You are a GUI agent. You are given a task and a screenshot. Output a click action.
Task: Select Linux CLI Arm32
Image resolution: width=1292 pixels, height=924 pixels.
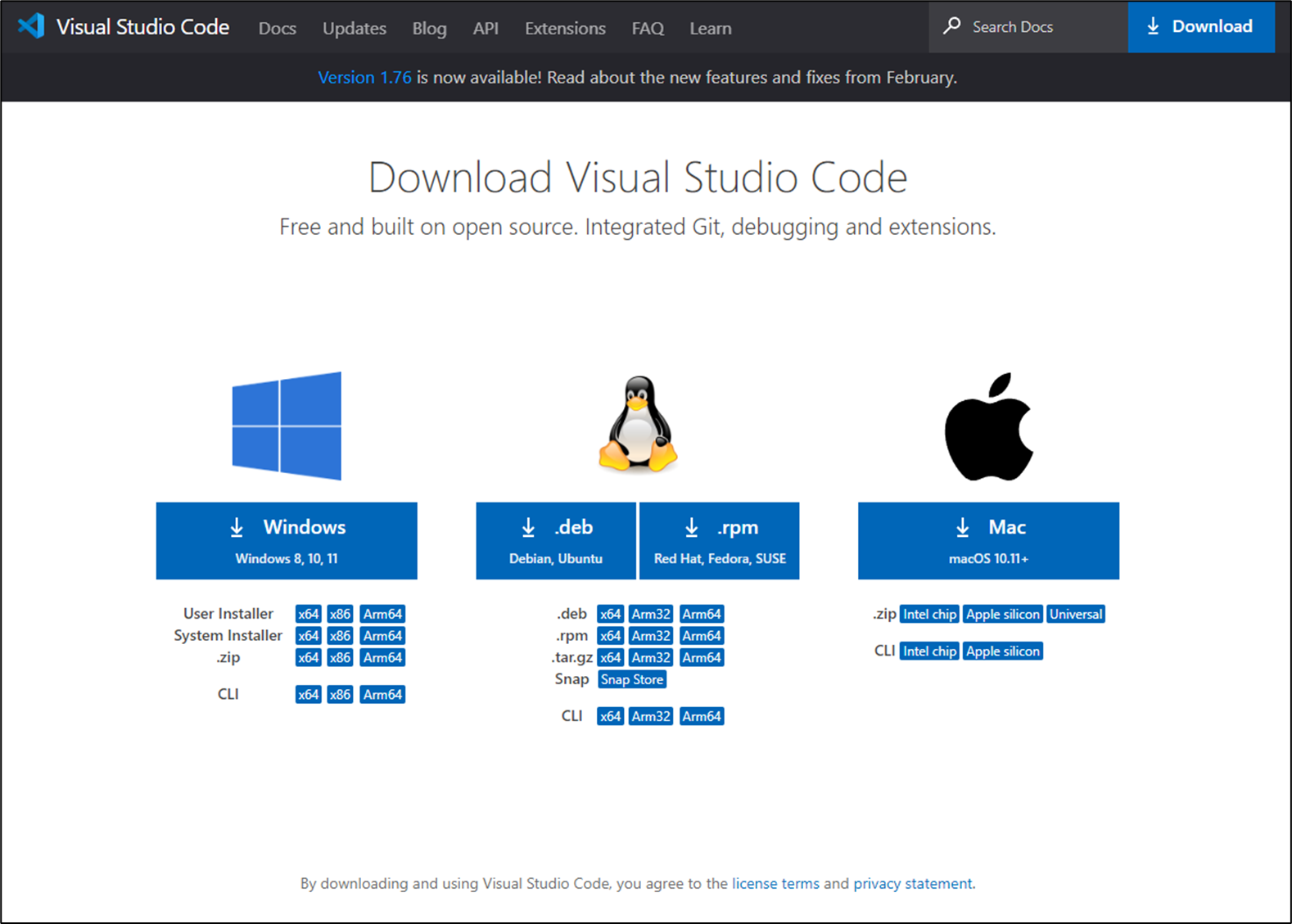pos(651,716)
